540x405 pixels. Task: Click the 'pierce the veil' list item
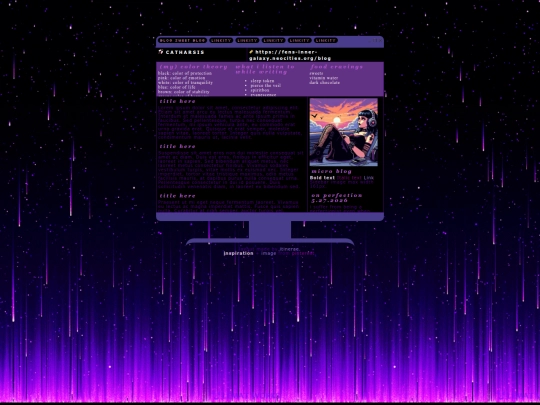pos(266,85)
